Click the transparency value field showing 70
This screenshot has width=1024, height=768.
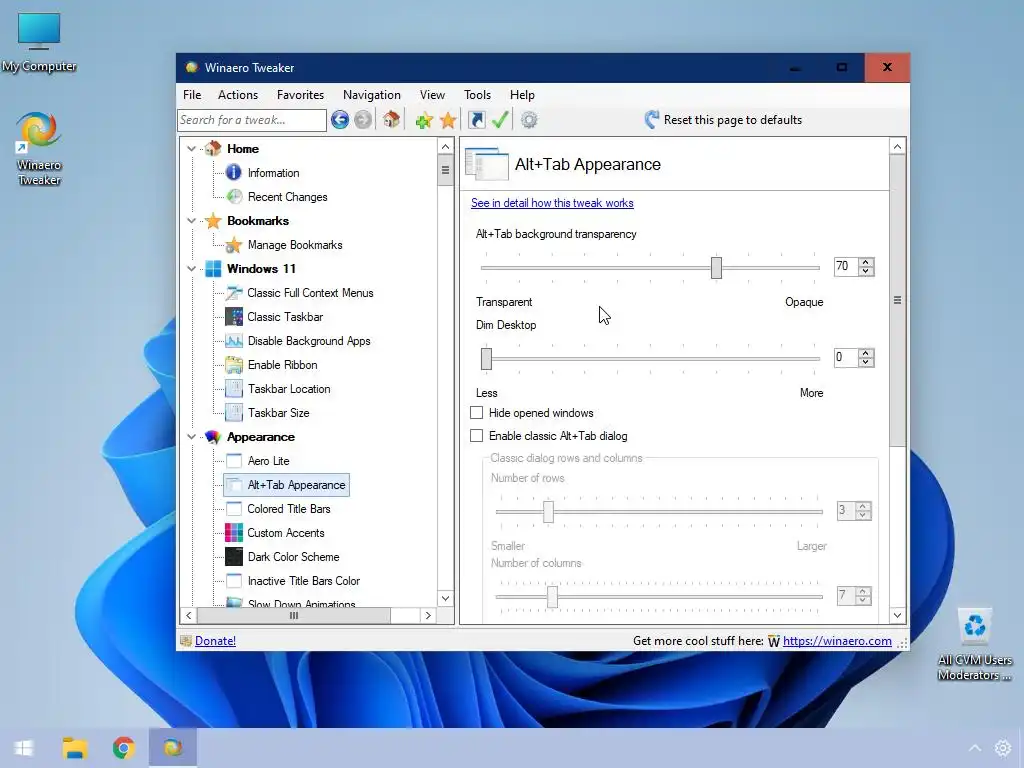(846, 266)
